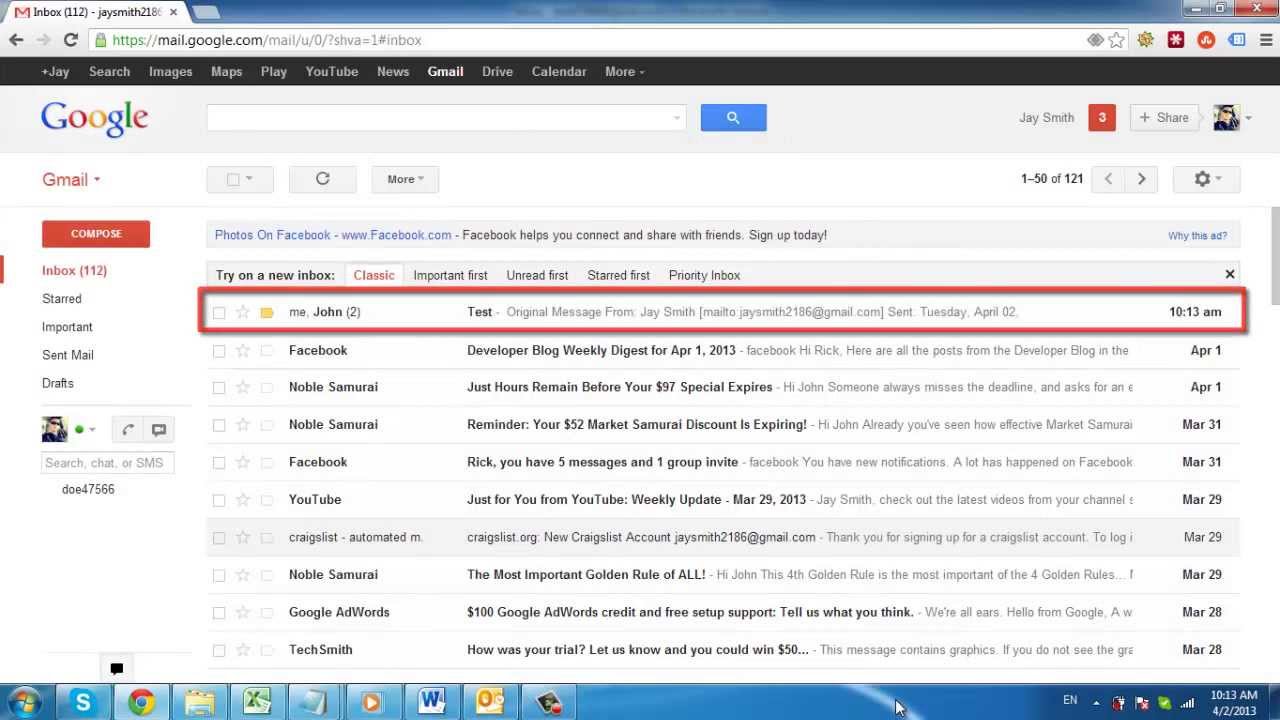Mark Google AdWords email as important
The height and width of the screenshot is (720, 1280).
pos(267,612)
